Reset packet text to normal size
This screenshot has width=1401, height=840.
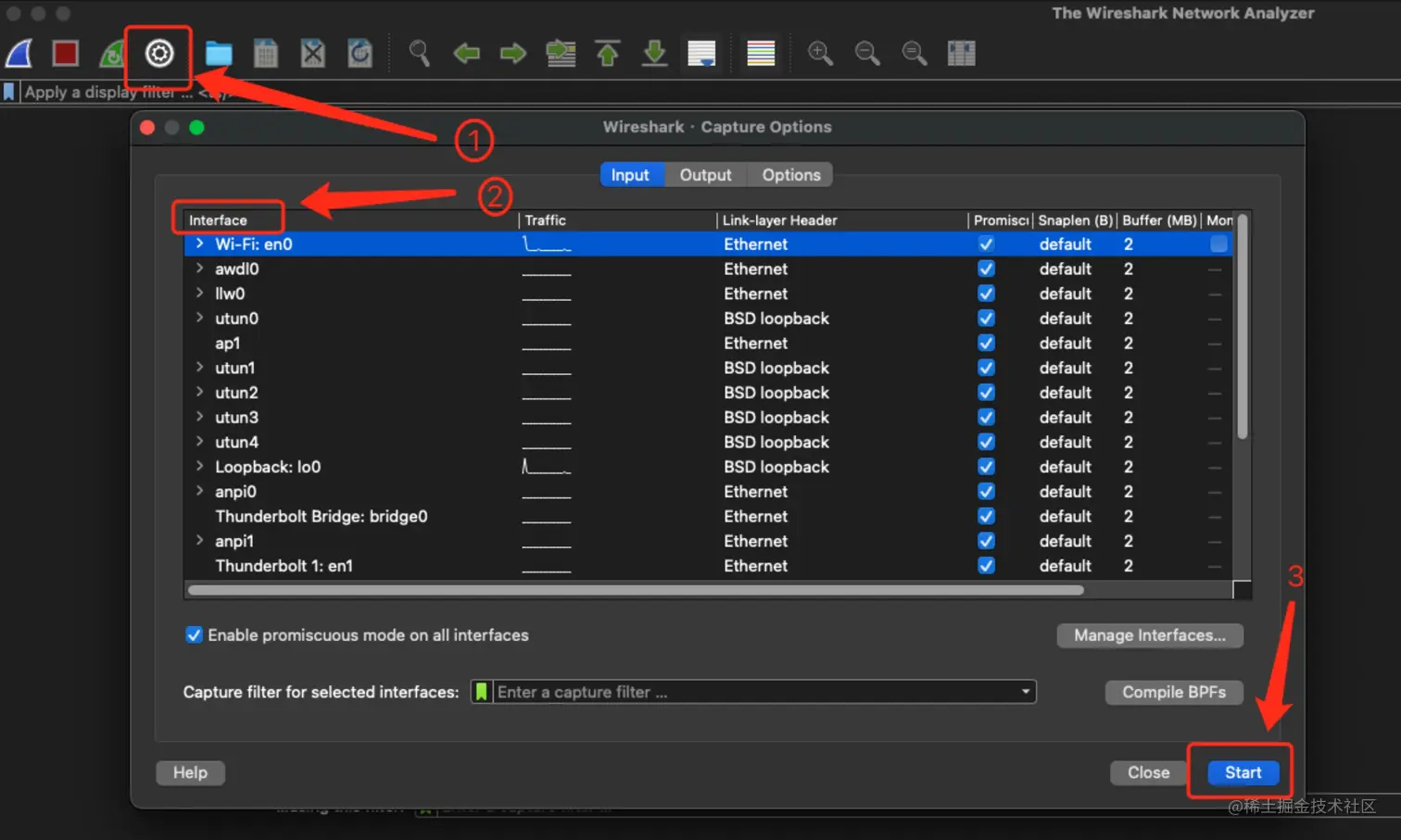click(x=915, y=54)
